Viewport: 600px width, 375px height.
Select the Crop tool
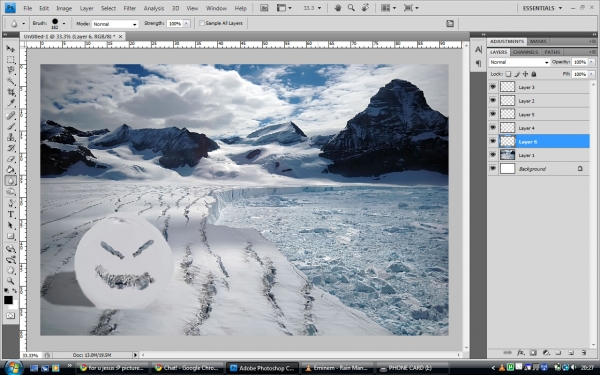10,92
